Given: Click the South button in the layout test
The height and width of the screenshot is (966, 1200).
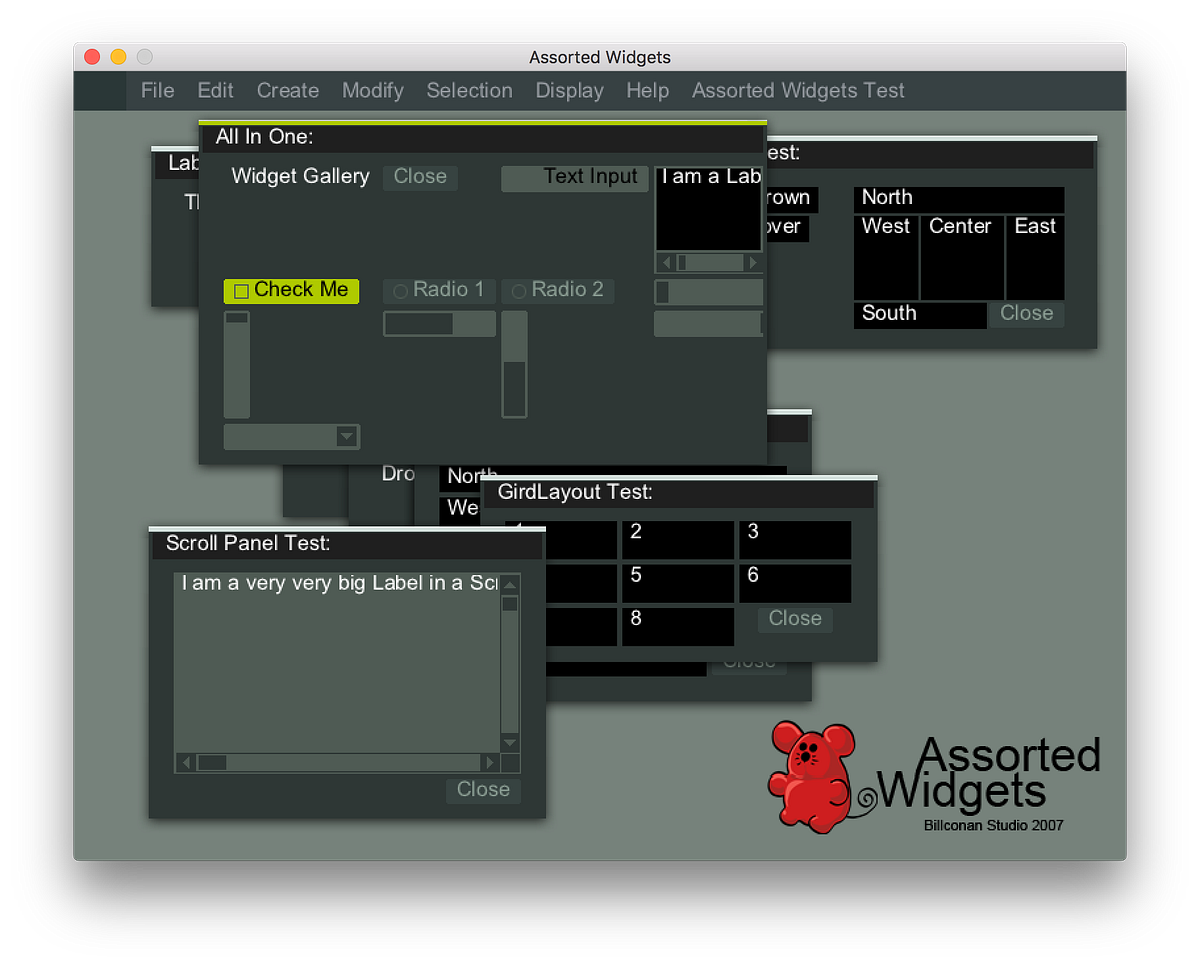Looking at the screenshot, I should [919, 313].
